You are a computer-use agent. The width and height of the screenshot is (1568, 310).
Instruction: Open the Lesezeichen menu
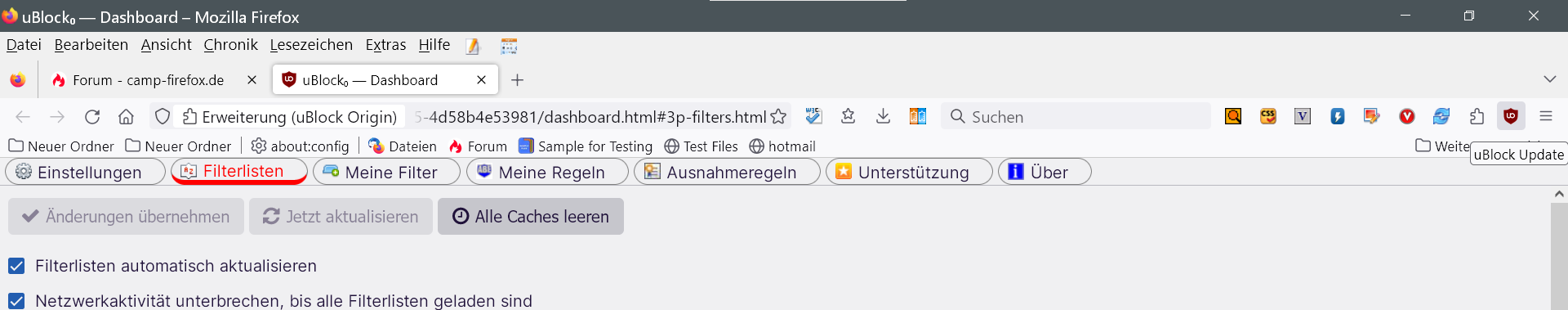coord(311,45)
